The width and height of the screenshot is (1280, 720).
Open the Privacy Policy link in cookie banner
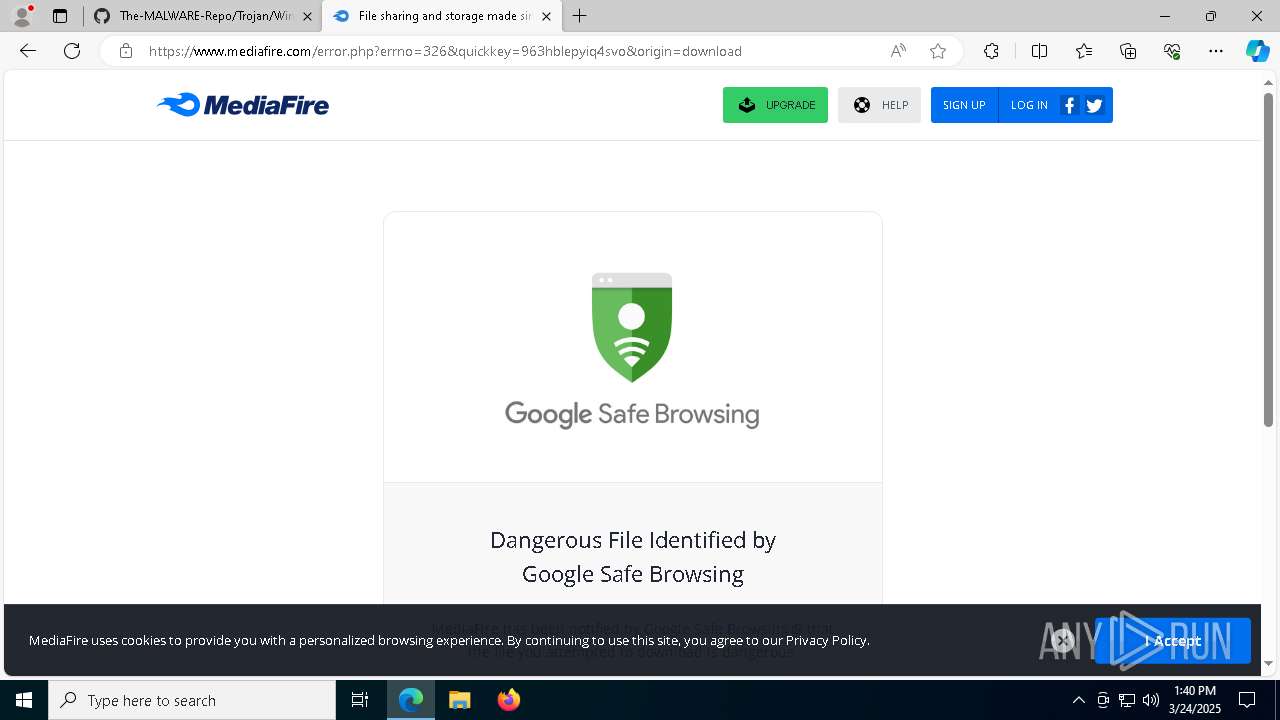826,640
